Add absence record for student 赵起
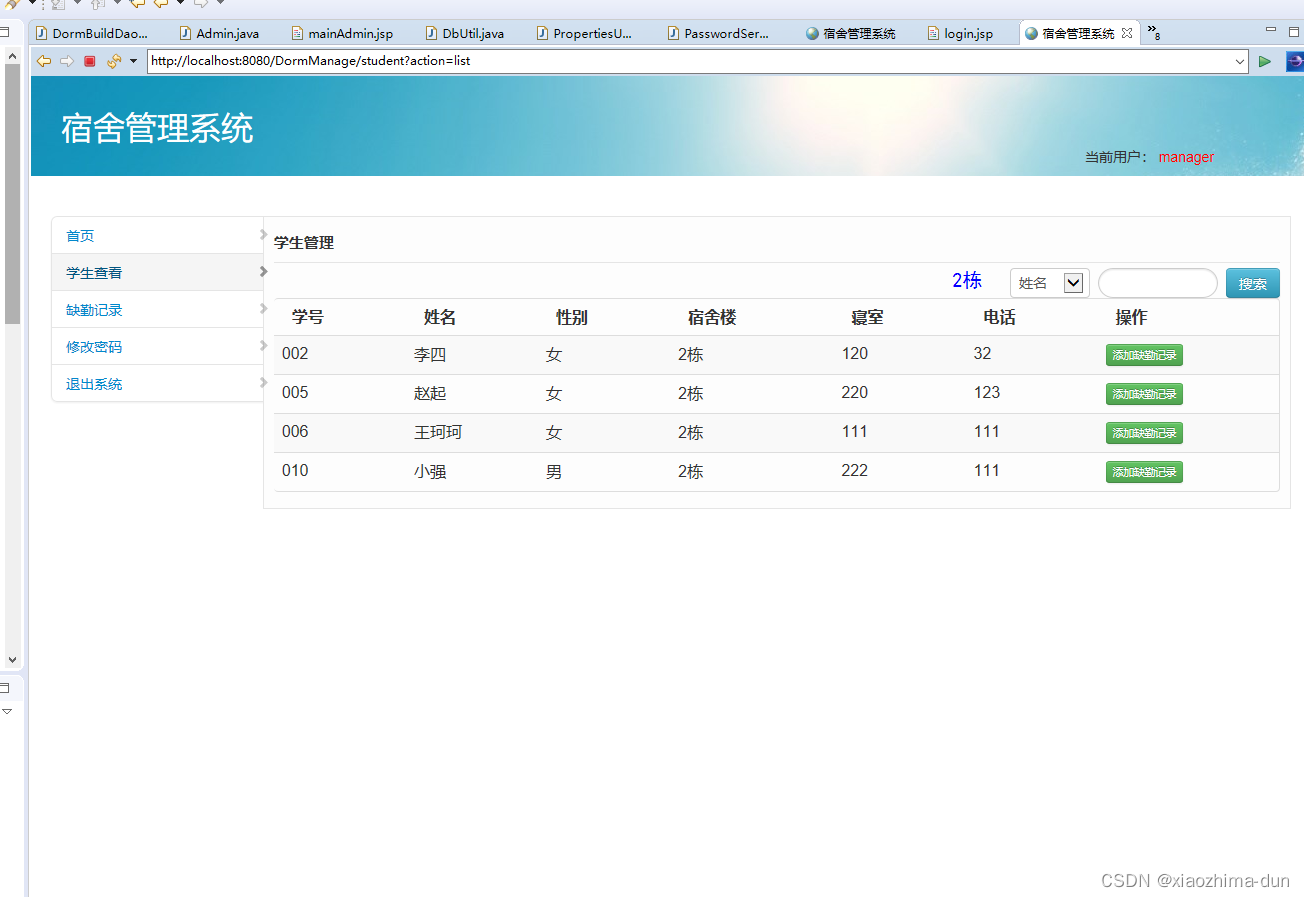The width and height of the screenshot is (1304, 897). tap(1144, 394)
